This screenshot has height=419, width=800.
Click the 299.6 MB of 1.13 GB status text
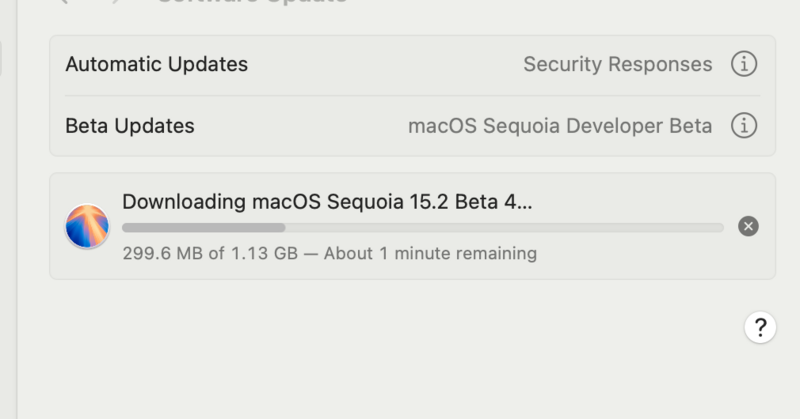210,253
